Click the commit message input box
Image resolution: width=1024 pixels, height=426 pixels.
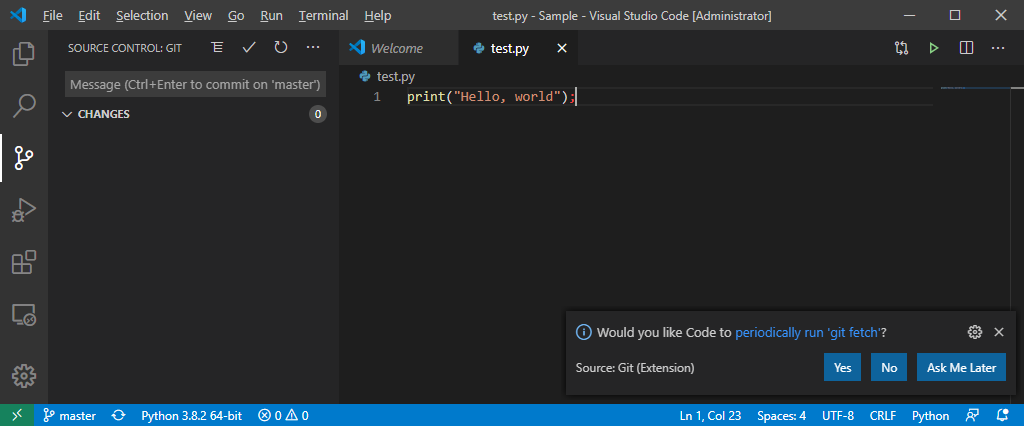point(195,84)
